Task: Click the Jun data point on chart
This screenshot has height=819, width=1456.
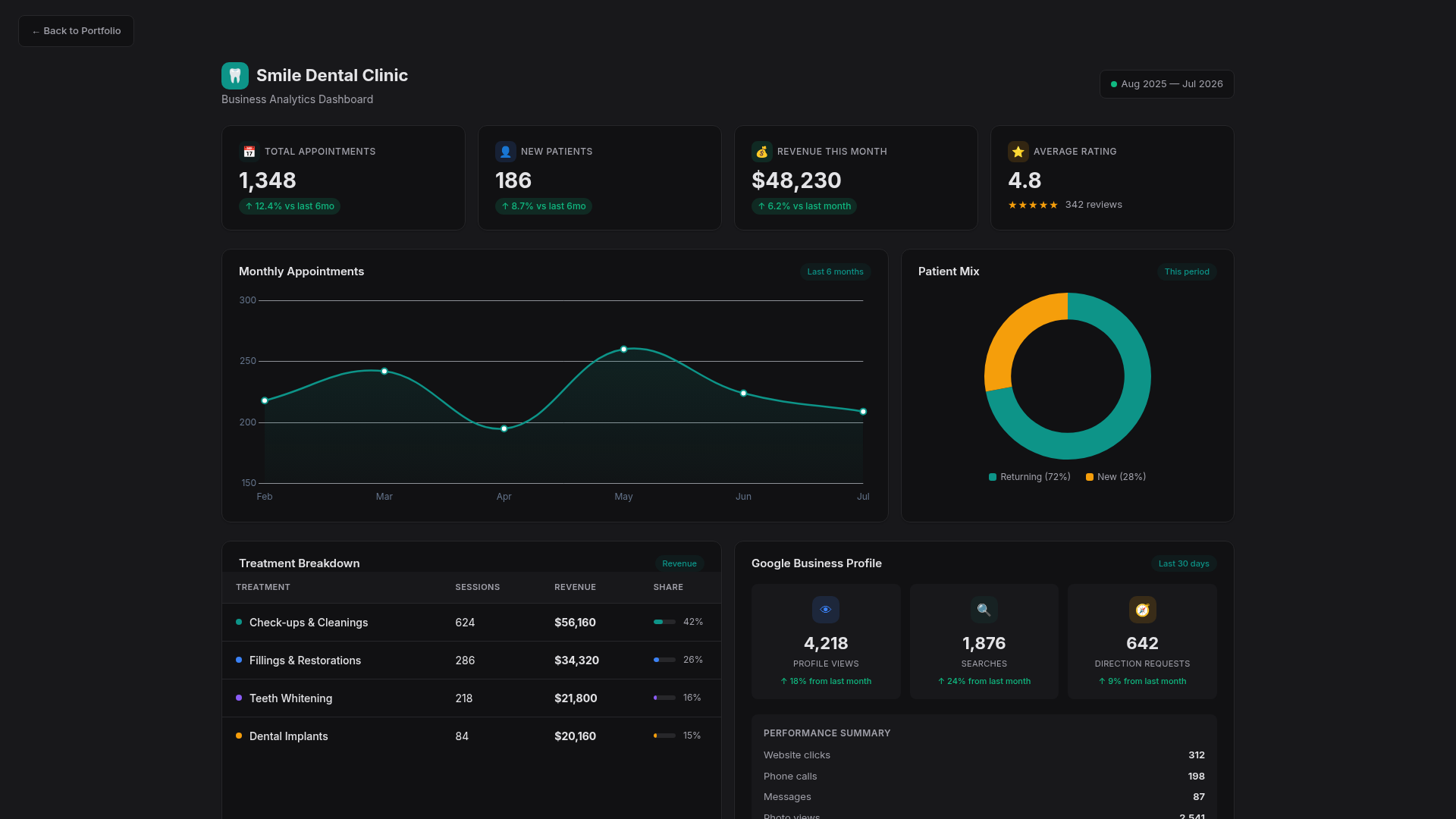Action: (x=744, y=394)
